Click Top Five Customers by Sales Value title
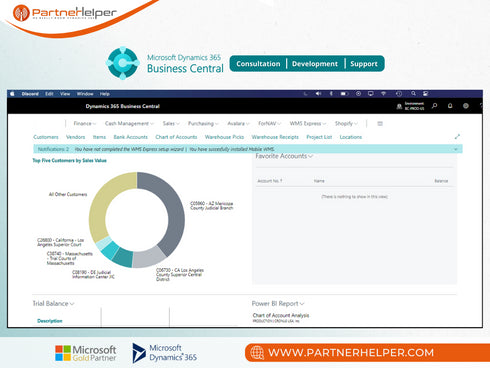The height and width of the screenshot is (368, 490). pyautogui.click(x=69, y=160)
